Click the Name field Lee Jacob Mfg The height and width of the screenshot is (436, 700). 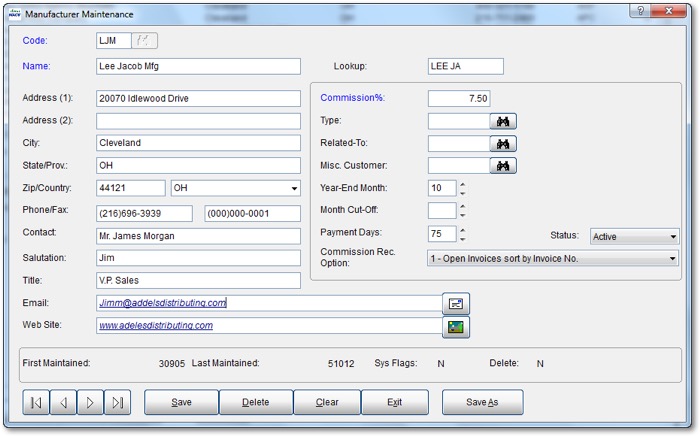tap(198, 66)
